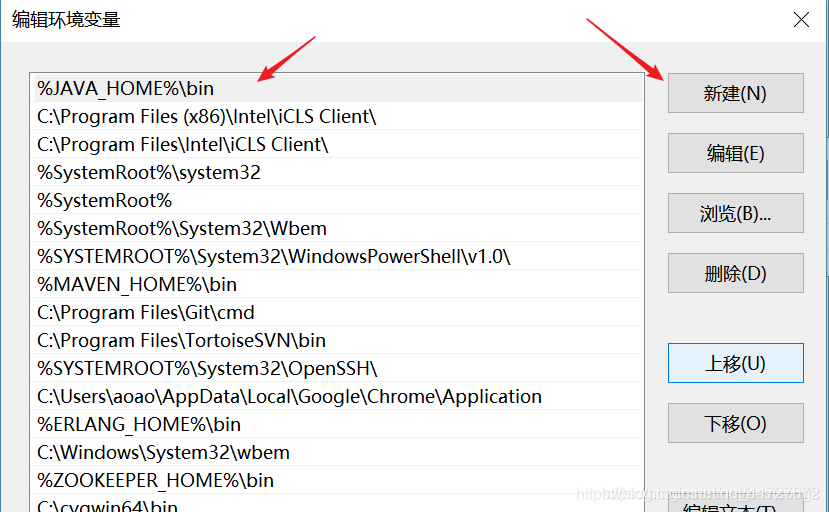This screenshot has width=829, height=512.
Task: Select C:\Windows\System32\wbem entry
Action: point(337,453)
